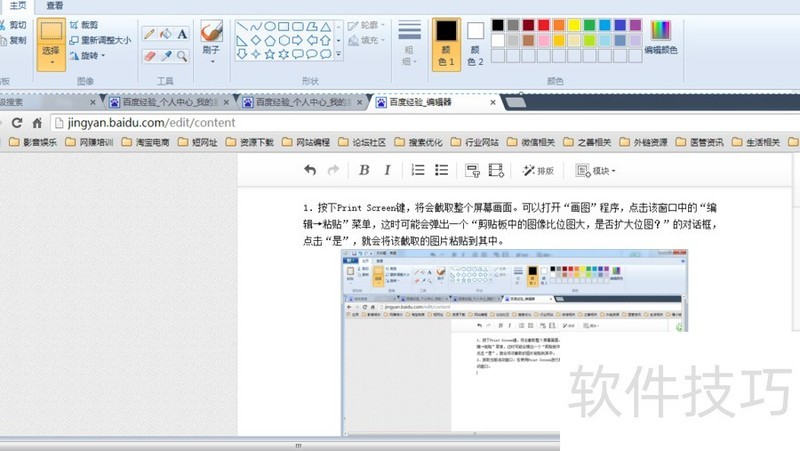Switch to the 百度经验_编辑器 browser tab
Screen dimensions: 800x451
coord(420,102)
